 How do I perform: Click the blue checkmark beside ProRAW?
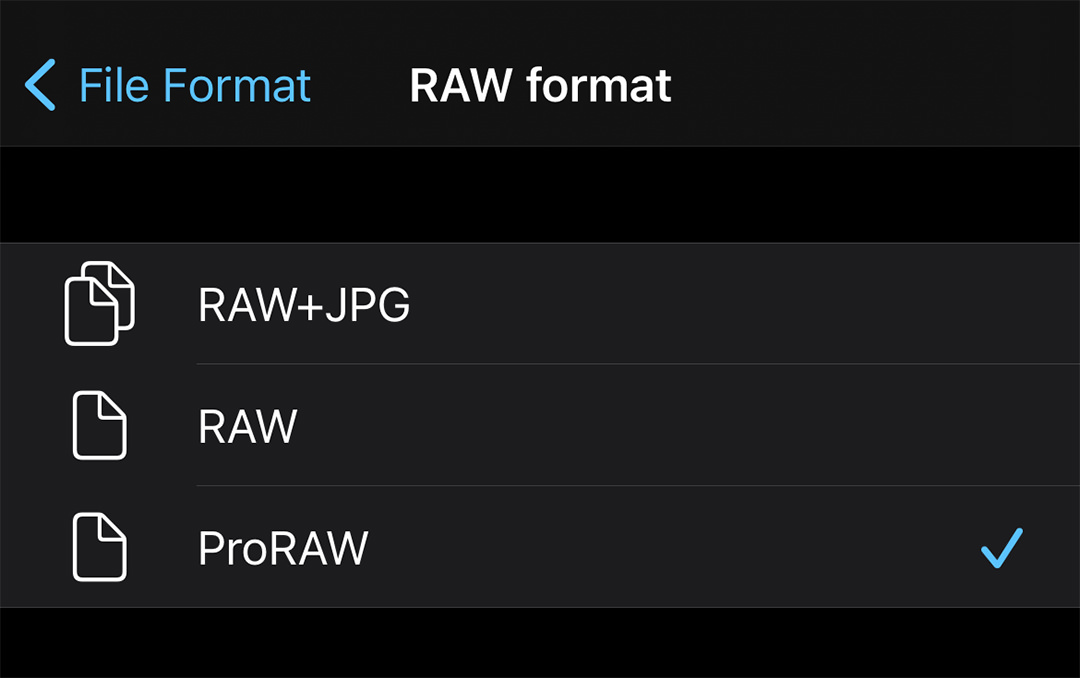pos(1000,548)
